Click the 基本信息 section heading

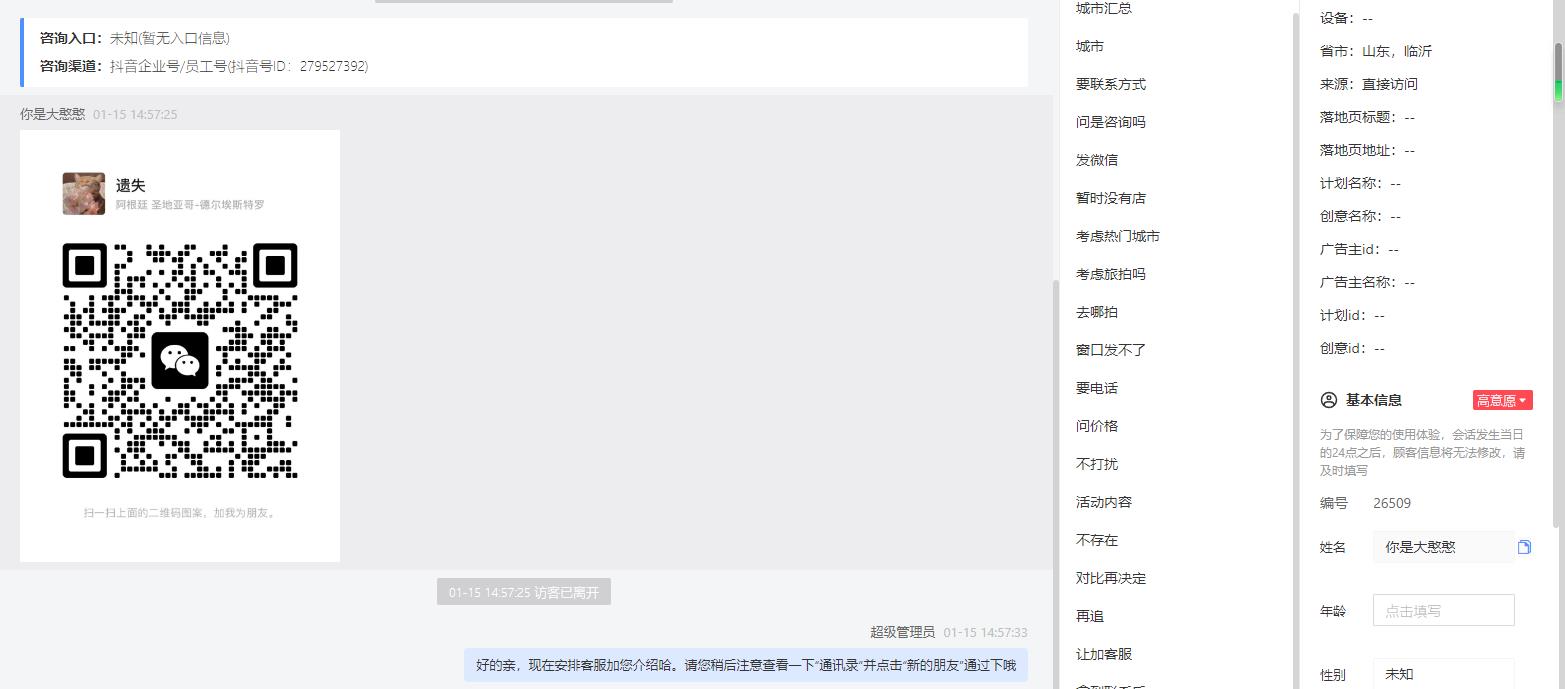click(1374, 400)
